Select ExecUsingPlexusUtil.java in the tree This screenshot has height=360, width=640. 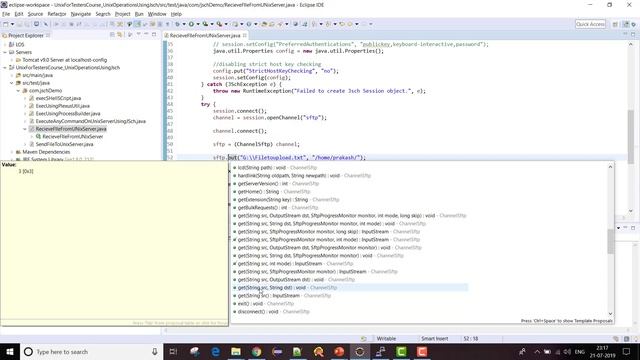[x=62, y=106]
